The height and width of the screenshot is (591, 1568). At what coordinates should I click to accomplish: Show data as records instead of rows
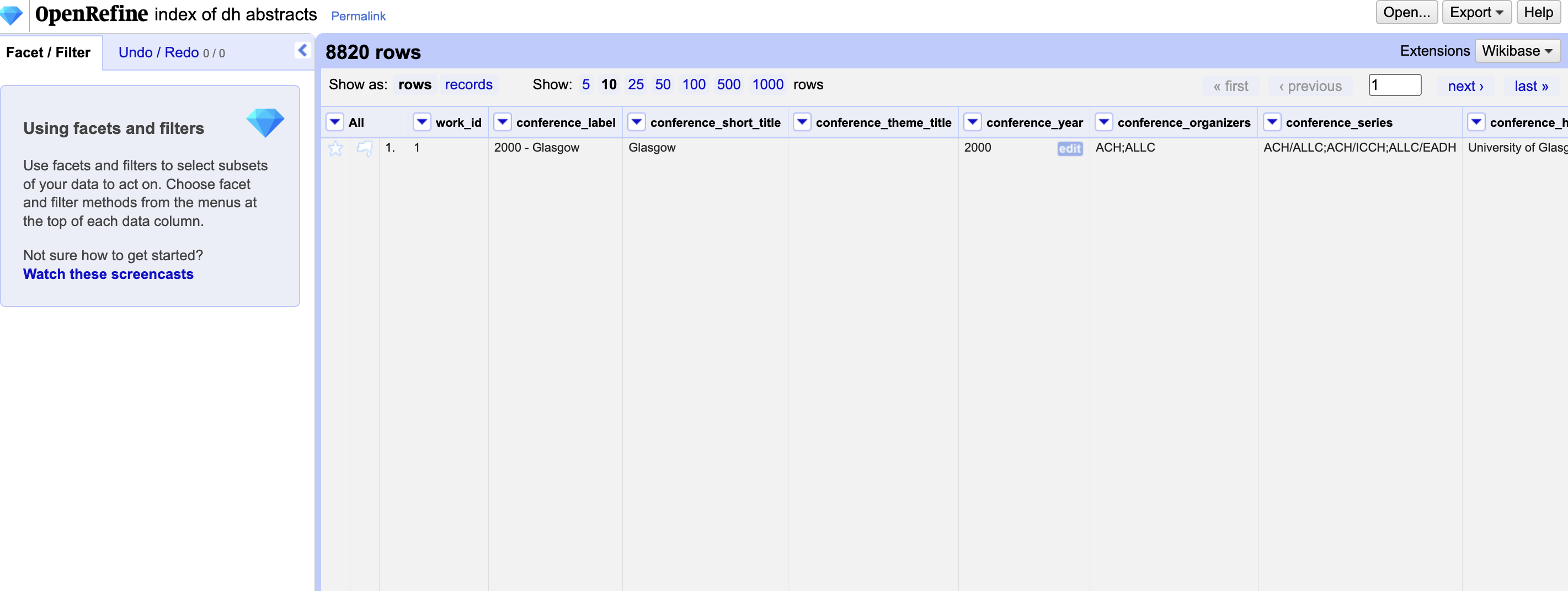click(469, 84)
